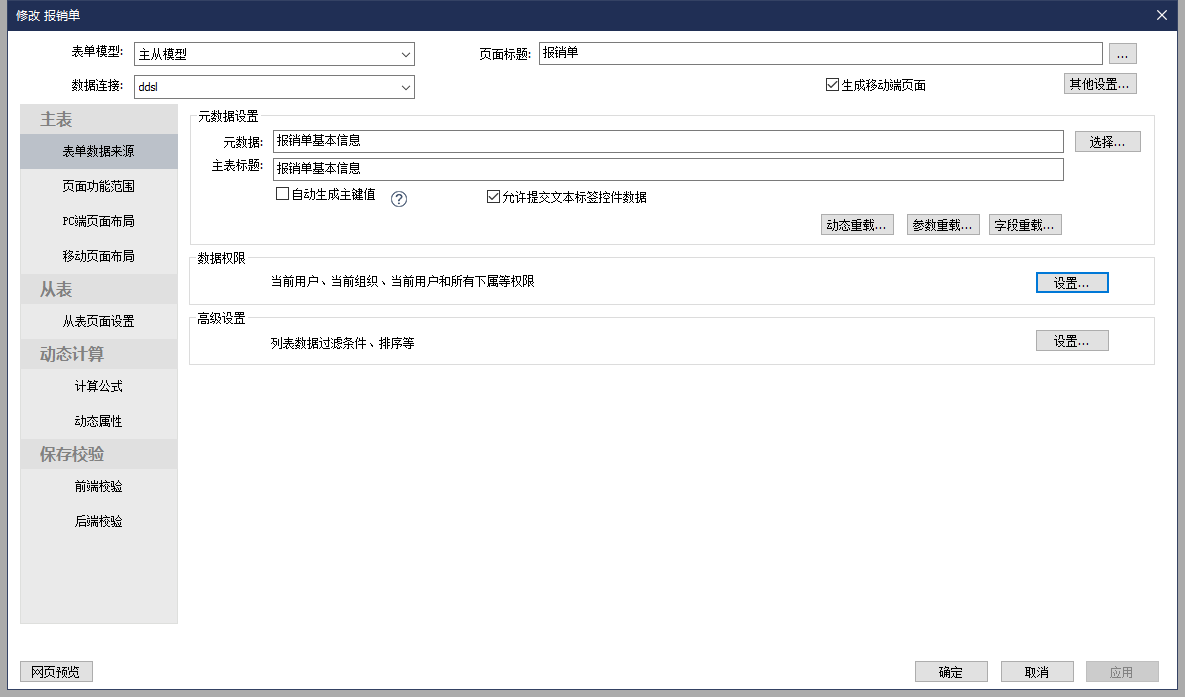Select 页面功能范围 in the sidebar

(98, 186)
